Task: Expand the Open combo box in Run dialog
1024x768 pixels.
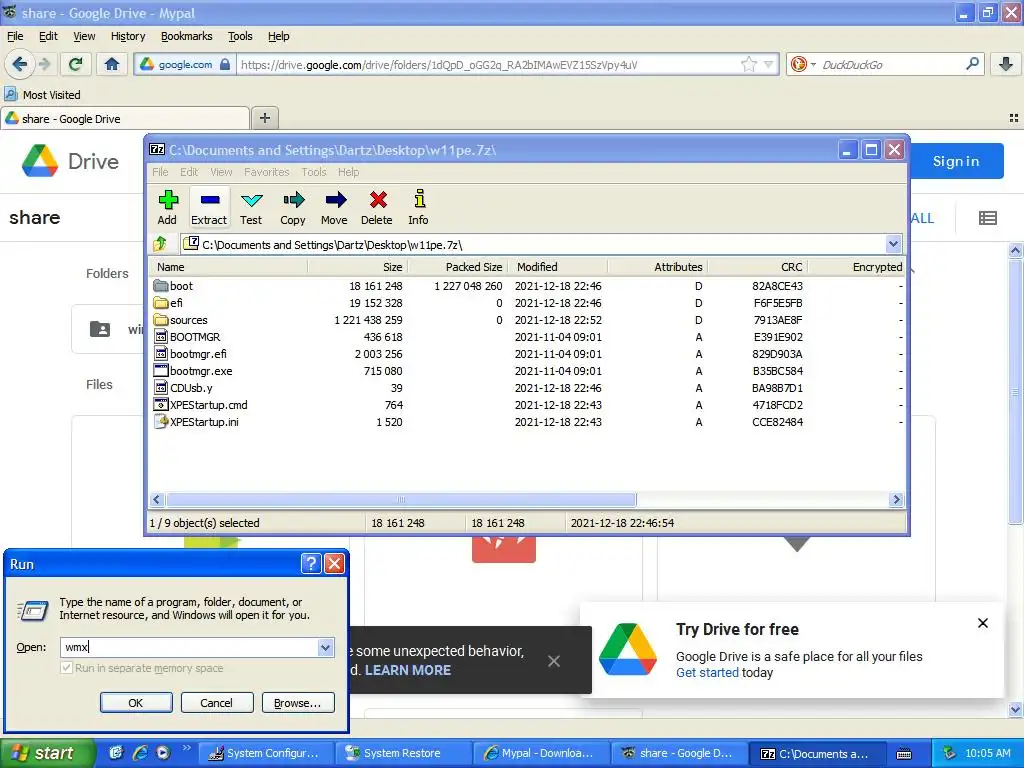Action: pyautogui.click(x=325, y=647)
